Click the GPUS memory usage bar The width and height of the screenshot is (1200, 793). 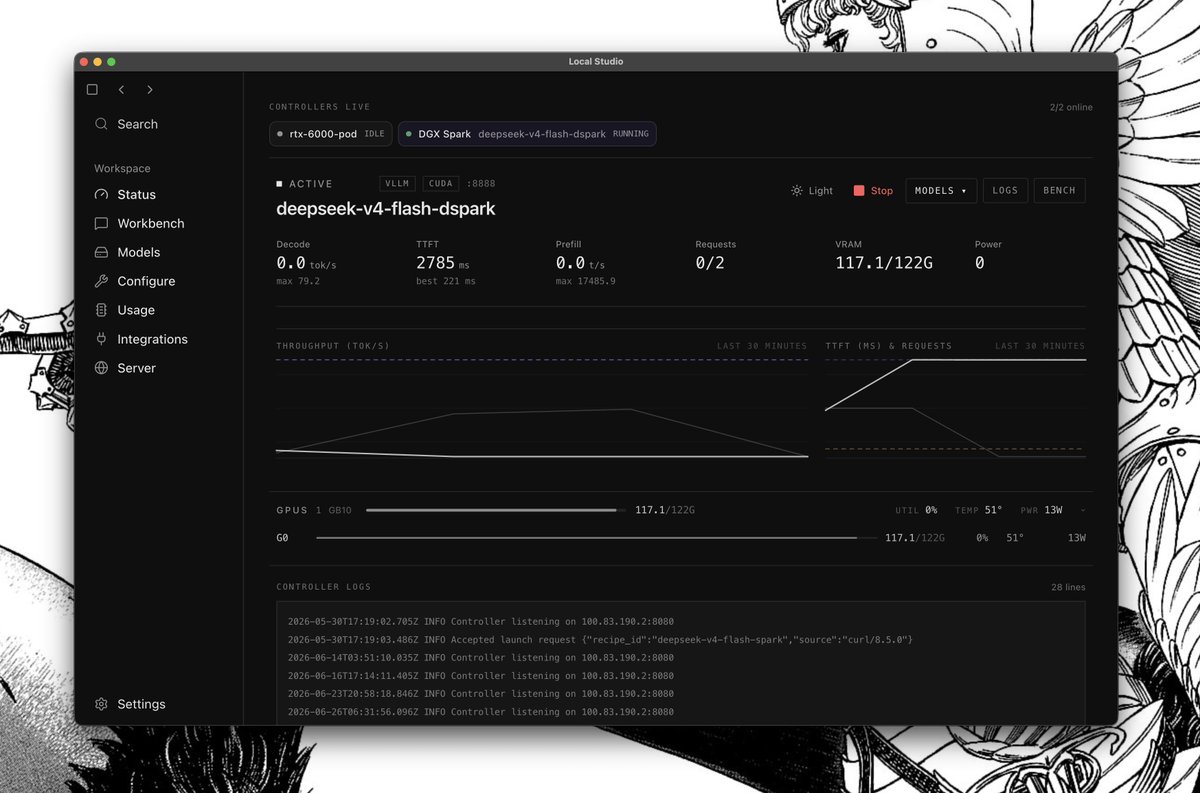[495, 510]
